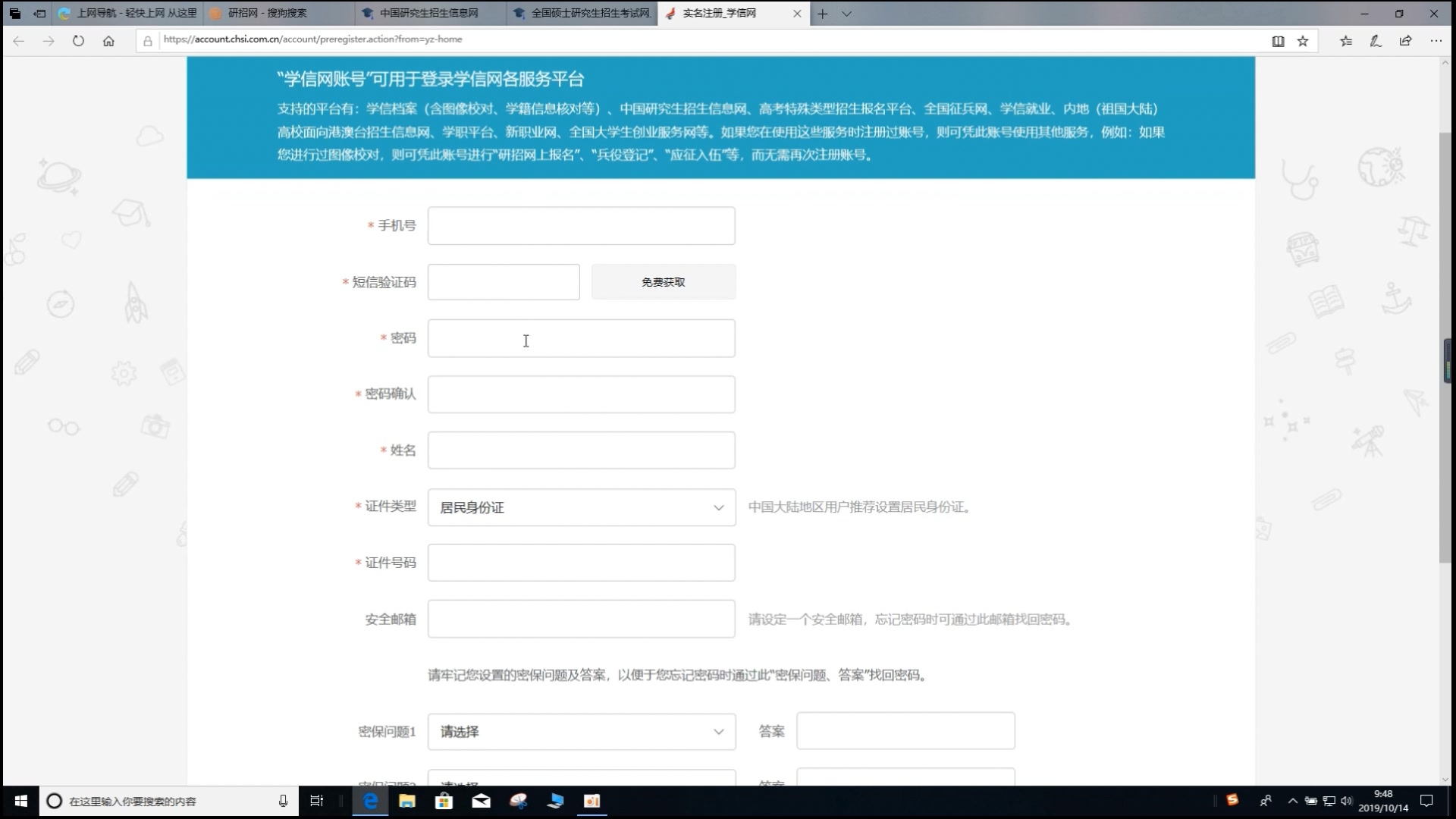Click the browser forward arrow
The width and height of the screenshot is (1456, 819).
[x=49, y=41]
